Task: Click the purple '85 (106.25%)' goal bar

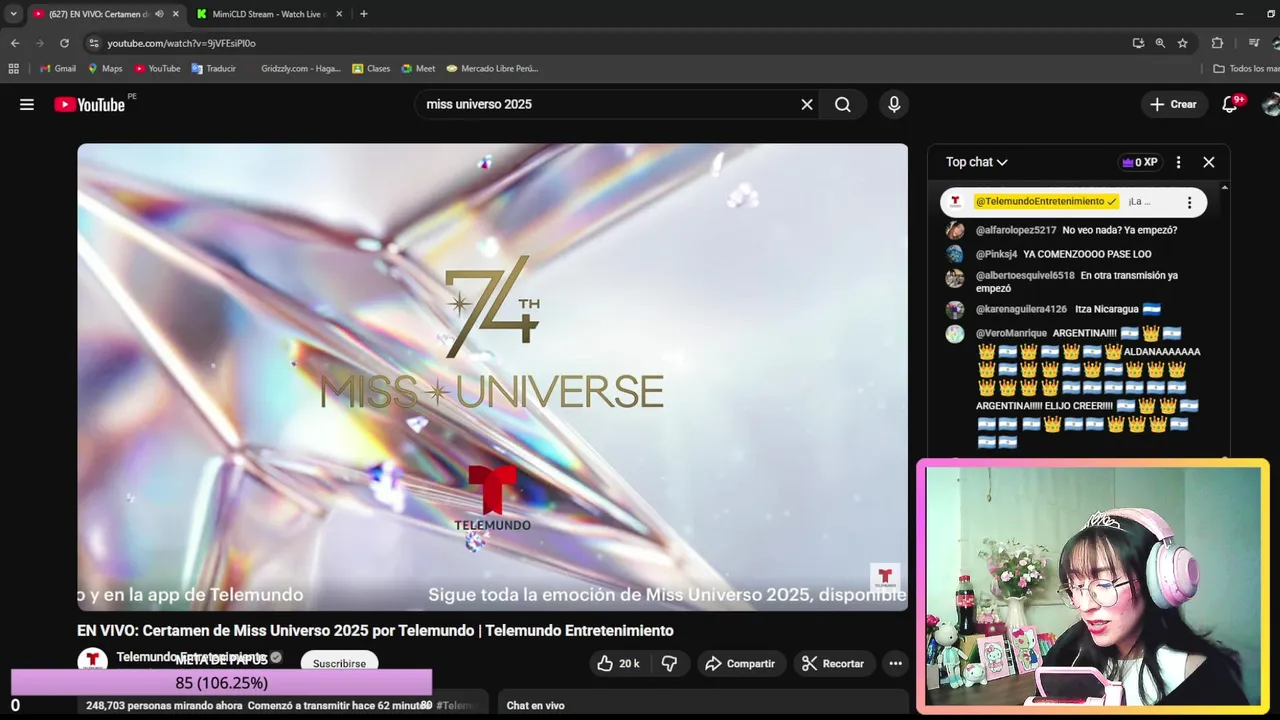Action: 221,683
